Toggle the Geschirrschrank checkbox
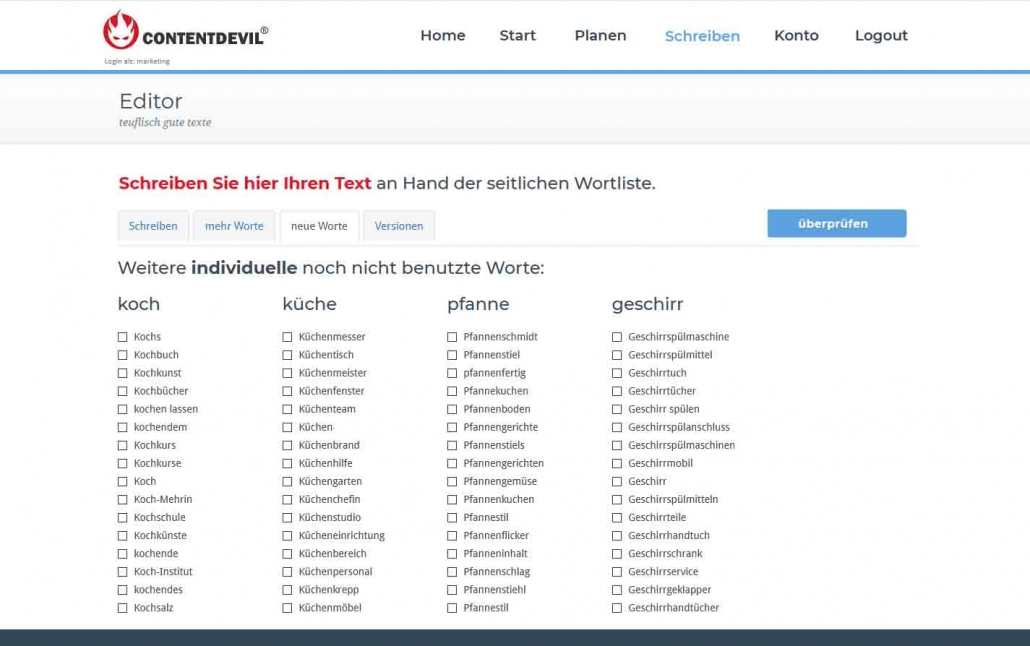 click(617, 554)
